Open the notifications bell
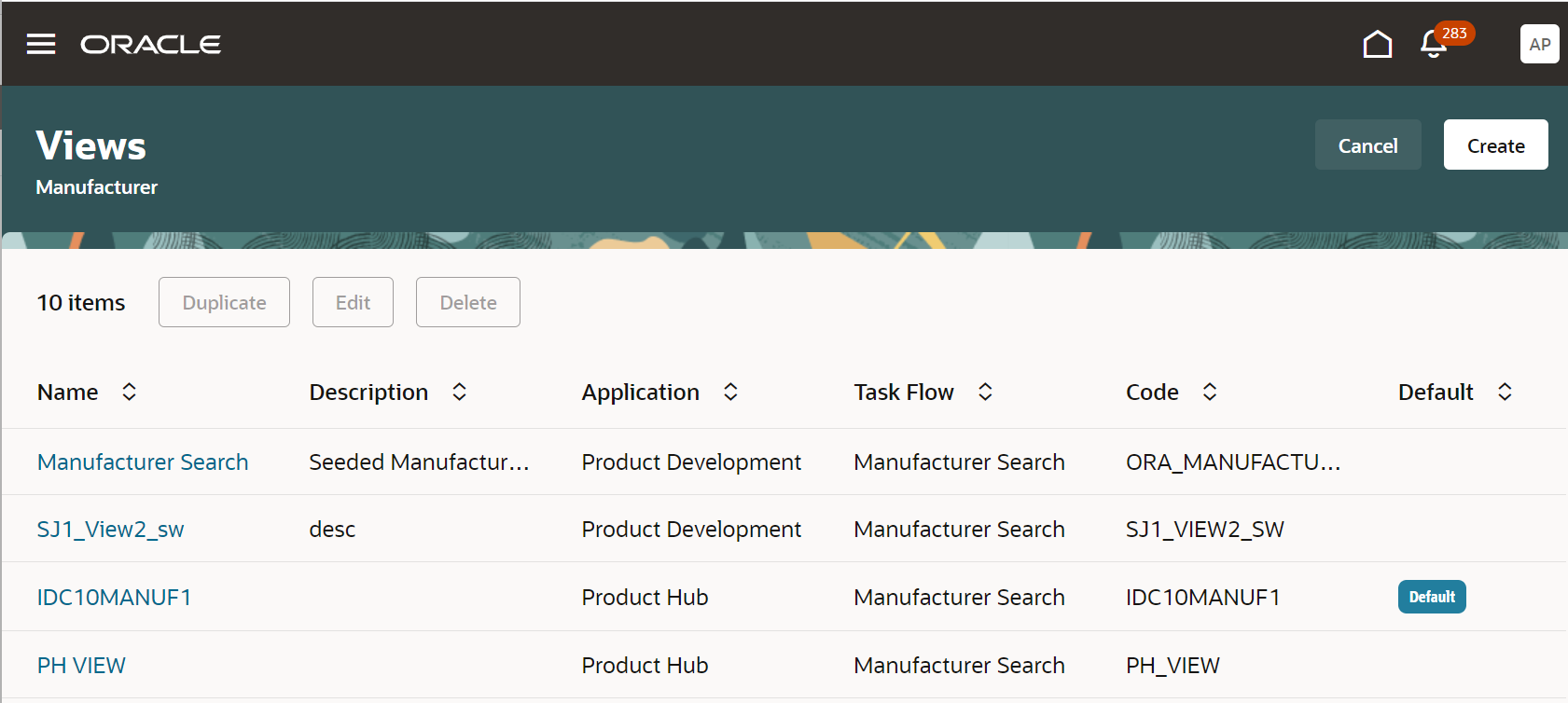 pos(1434,44)
